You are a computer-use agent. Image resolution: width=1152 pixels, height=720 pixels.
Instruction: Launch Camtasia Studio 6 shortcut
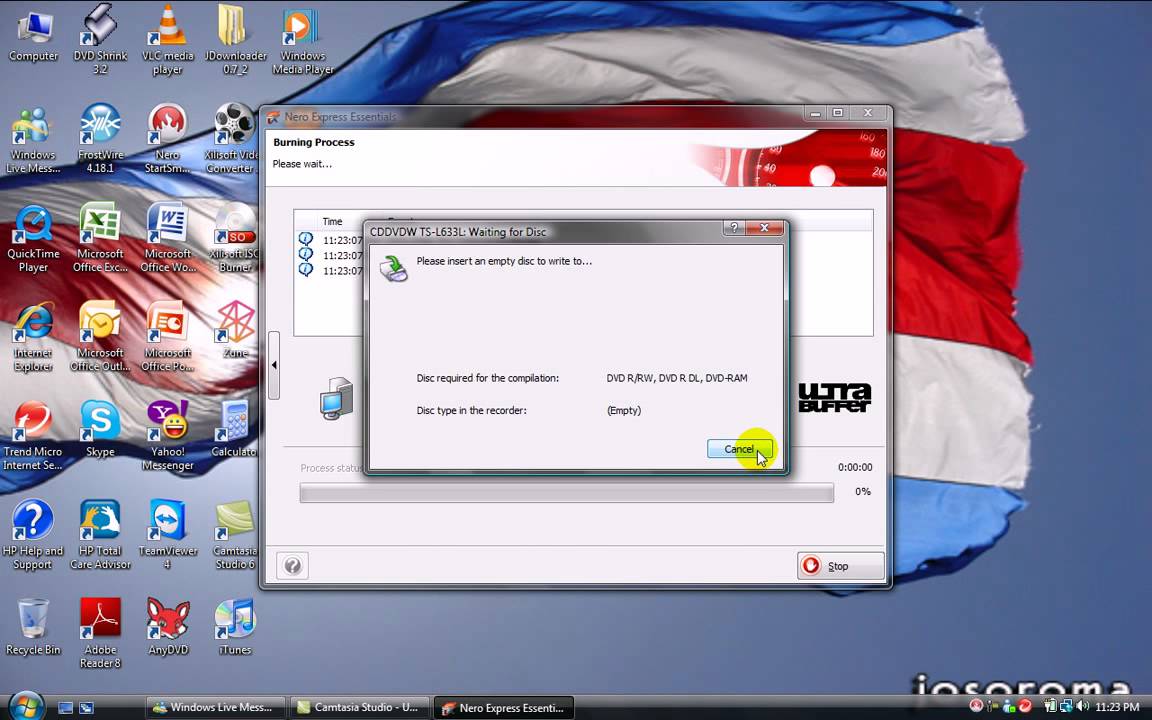pos(234,535)
